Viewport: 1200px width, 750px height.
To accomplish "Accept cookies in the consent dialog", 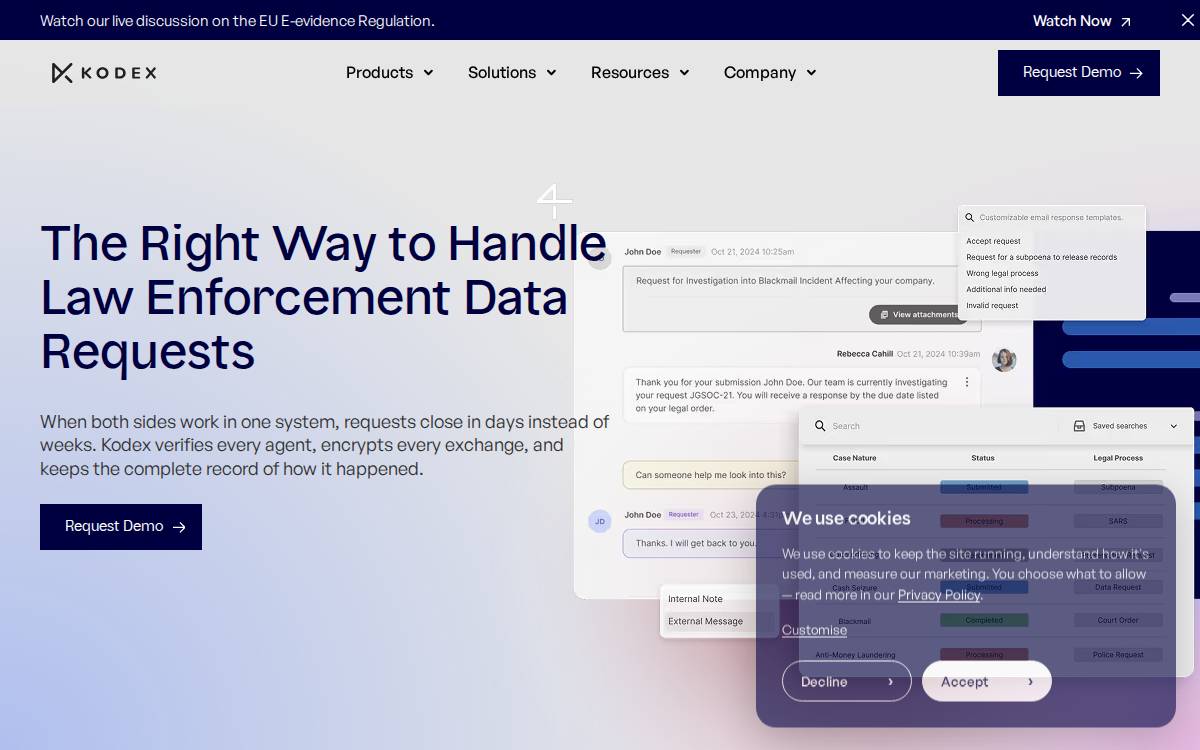I will pos(987,681).
